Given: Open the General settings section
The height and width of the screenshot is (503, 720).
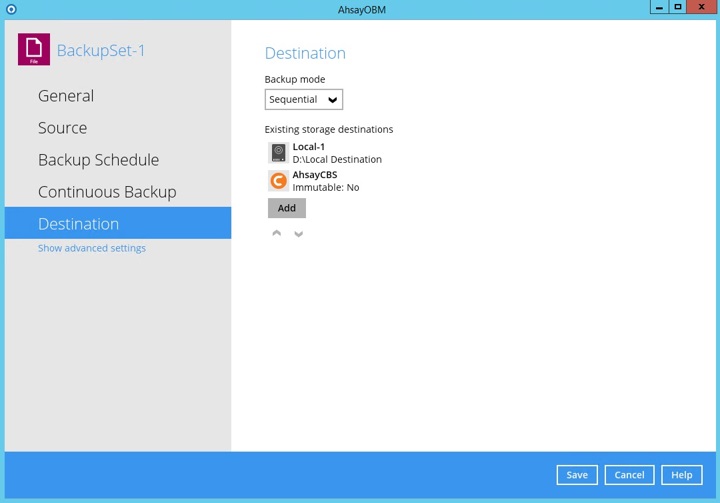Looking at the screenshot, I should pyautogui.click(x=66, y=96).
